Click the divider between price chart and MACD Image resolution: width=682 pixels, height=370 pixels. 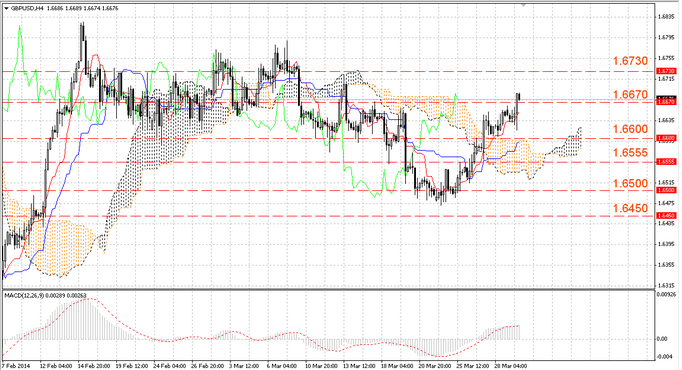(328, 290)
